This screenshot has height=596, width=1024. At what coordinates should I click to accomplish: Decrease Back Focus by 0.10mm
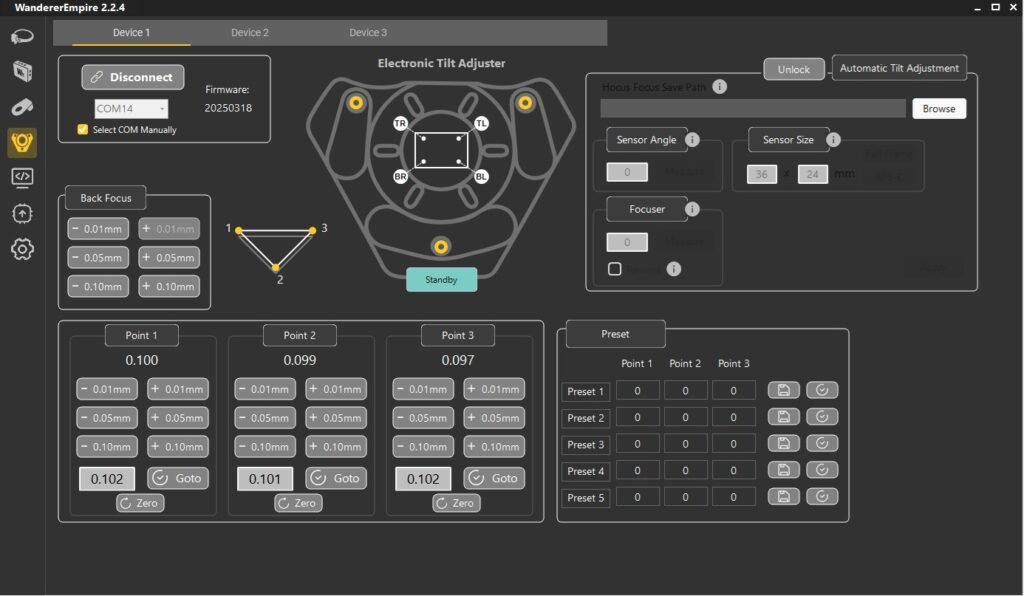click(98, 287)
